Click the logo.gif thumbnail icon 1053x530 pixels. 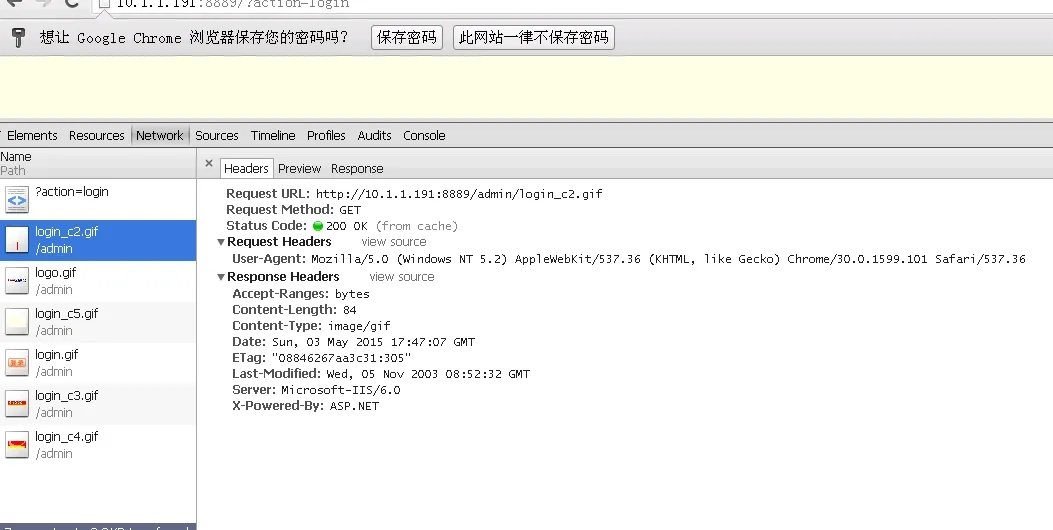[17, 281]
